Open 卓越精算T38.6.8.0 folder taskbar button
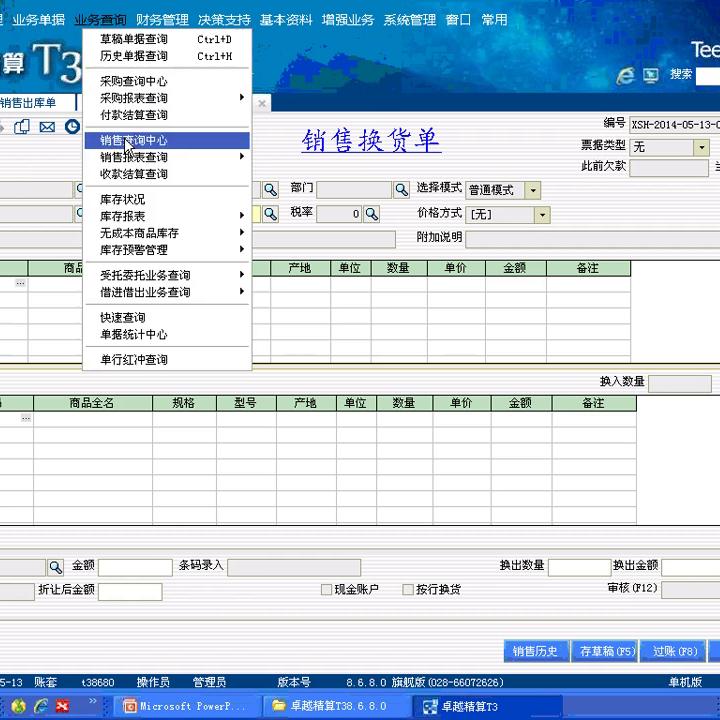This screenshot has height=720, width=720. [336, 706]
